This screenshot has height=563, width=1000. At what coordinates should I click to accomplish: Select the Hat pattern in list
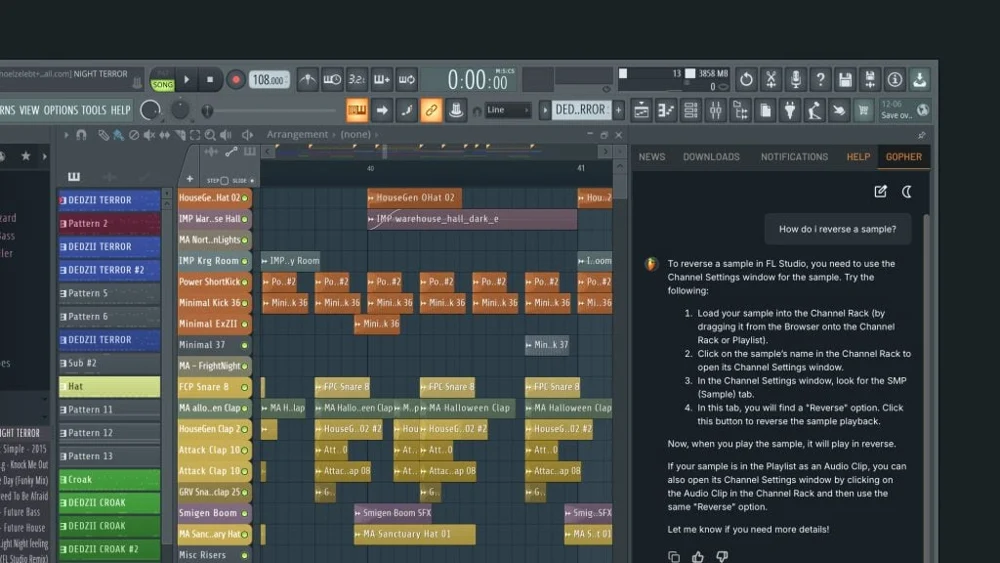click(x=109, y=386)
